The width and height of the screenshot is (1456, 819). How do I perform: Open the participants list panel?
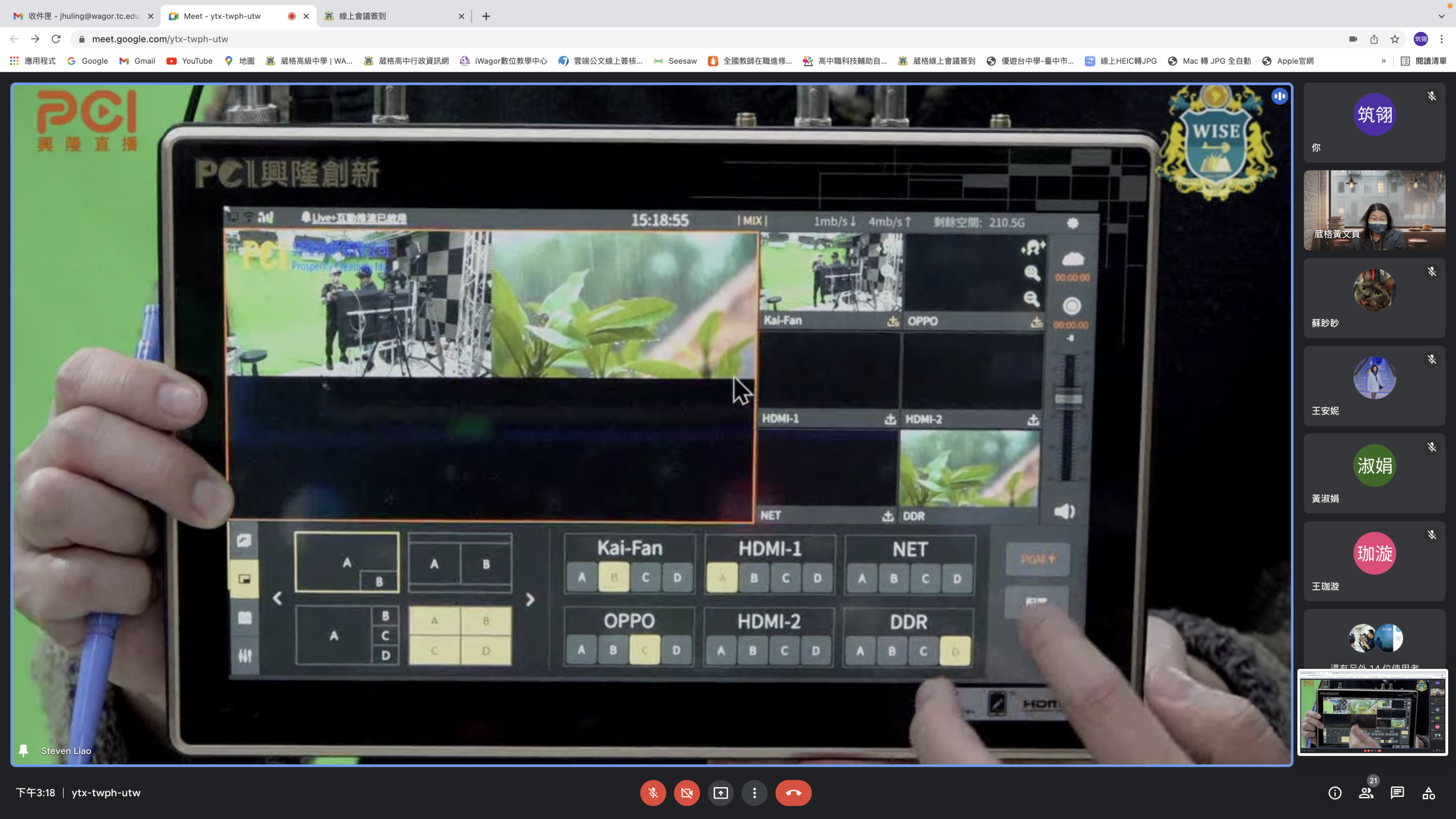(1366, 793)
